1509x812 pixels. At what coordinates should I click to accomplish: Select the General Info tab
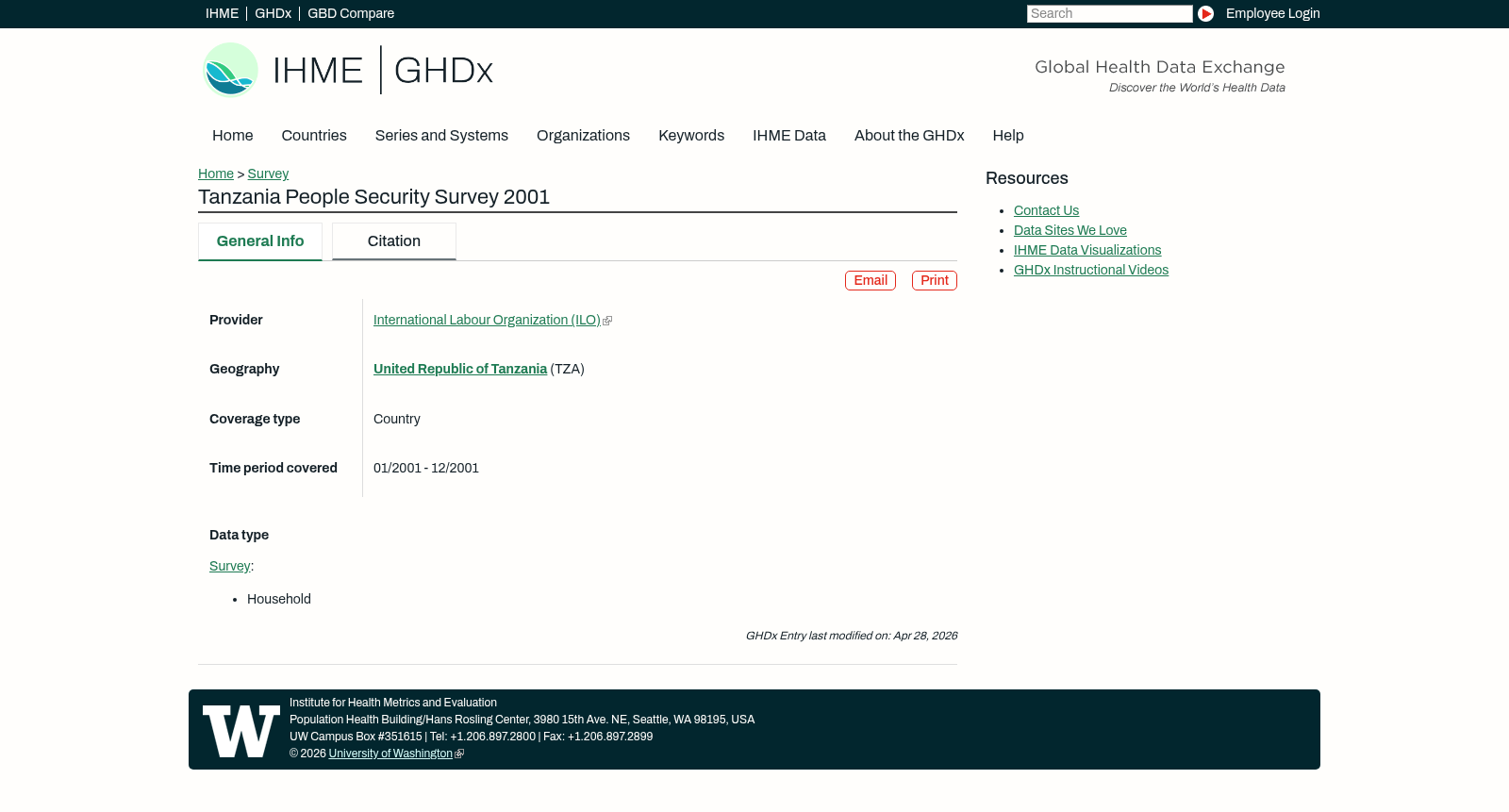click(x=260, y=241)
